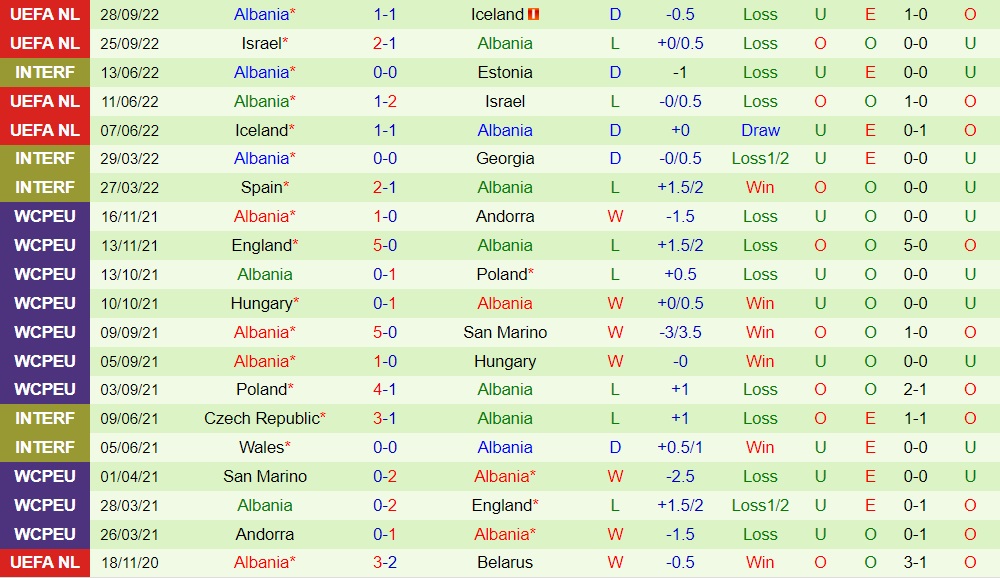
Task: Open the Spain team page
Action: 261,187
